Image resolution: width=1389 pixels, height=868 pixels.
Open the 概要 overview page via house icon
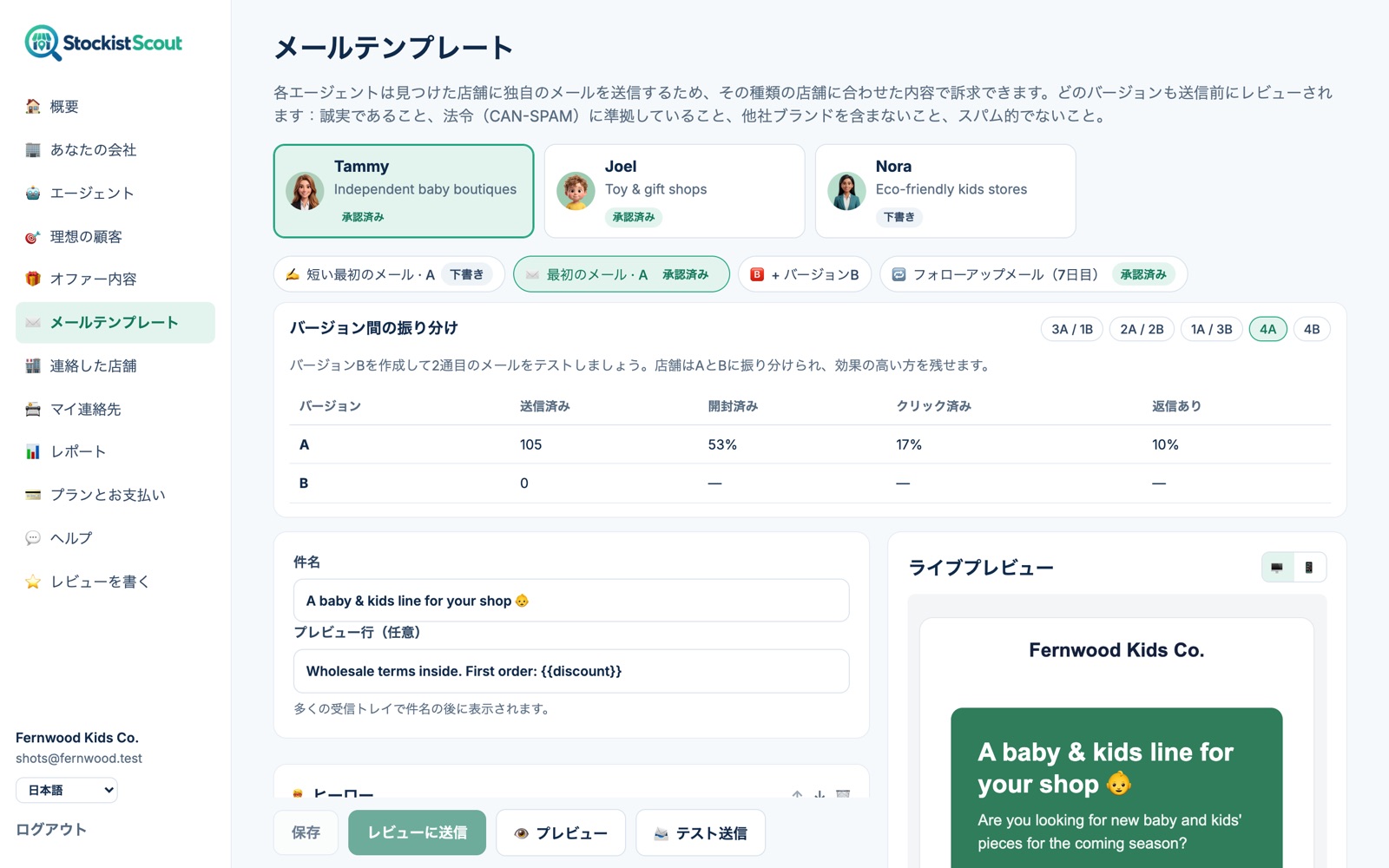pos(115,107)
